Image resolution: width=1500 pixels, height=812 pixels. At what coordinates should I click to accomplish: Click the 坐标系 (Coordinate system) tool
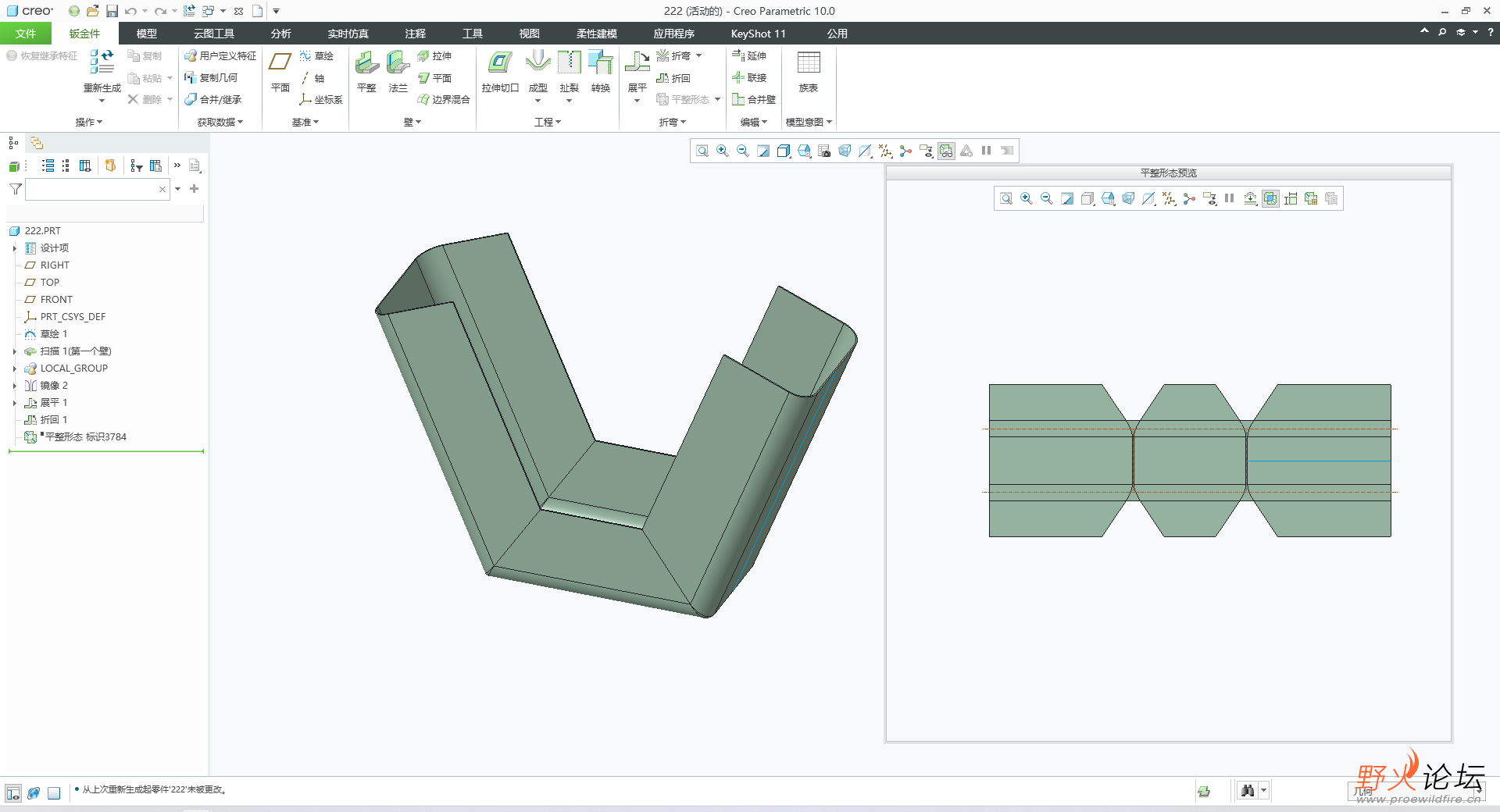321,100
